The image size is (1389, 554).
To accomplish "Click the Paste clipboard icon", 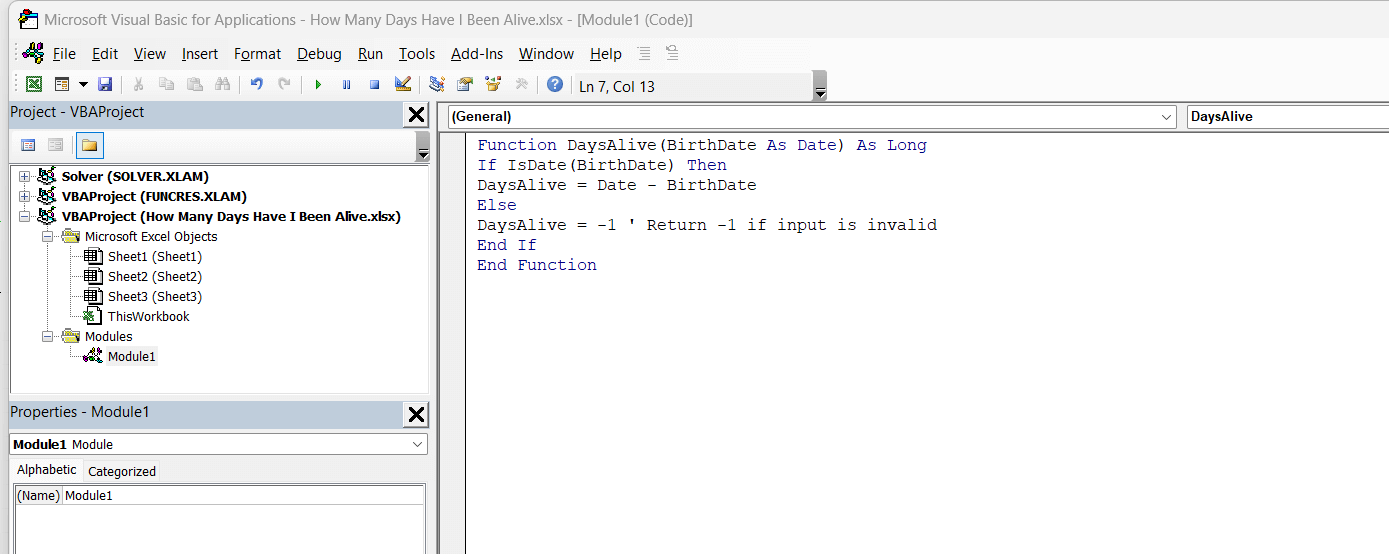I will (195, 85).
